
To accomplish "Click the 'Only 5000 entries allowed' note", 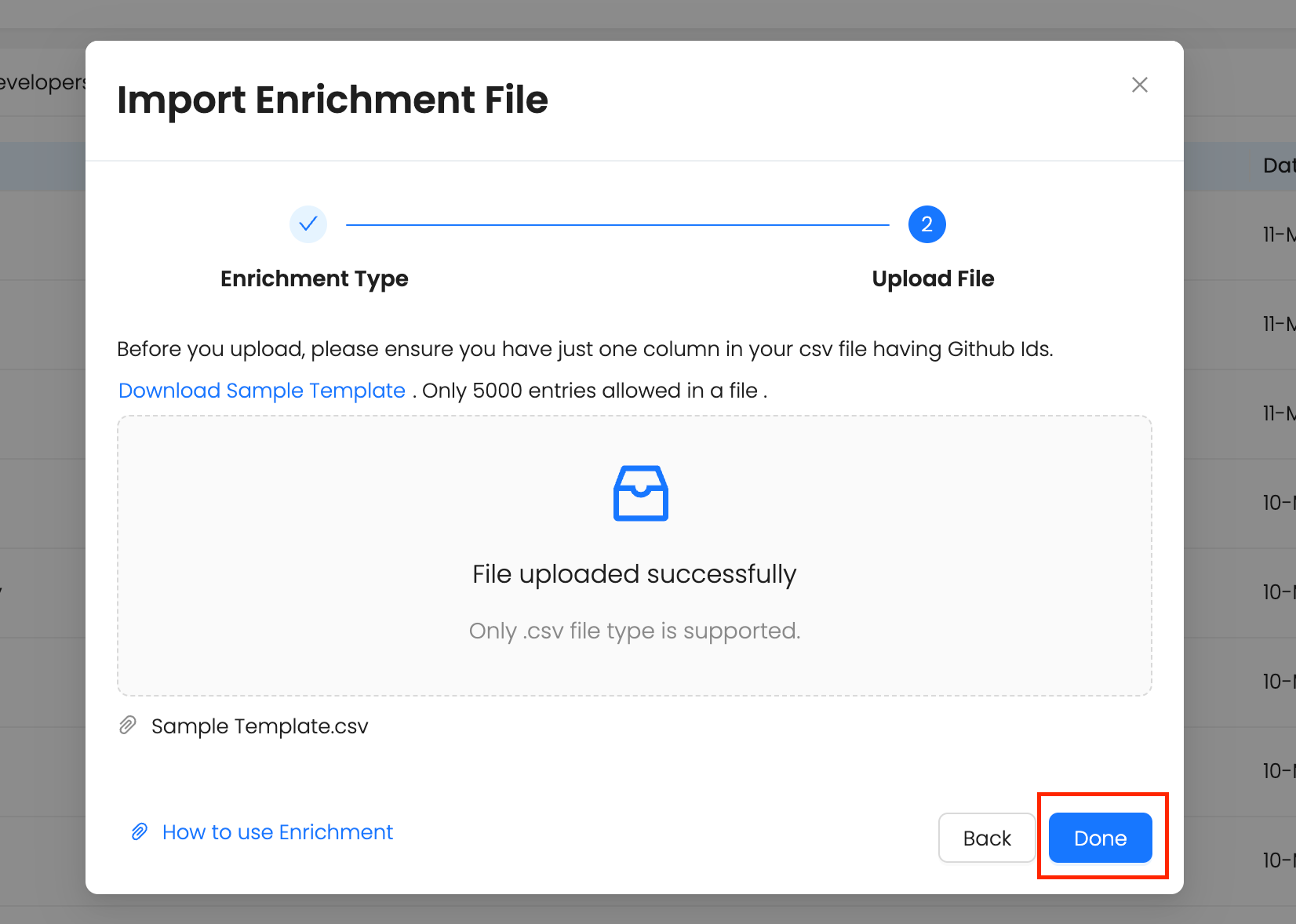I will (x=594, y=391).
